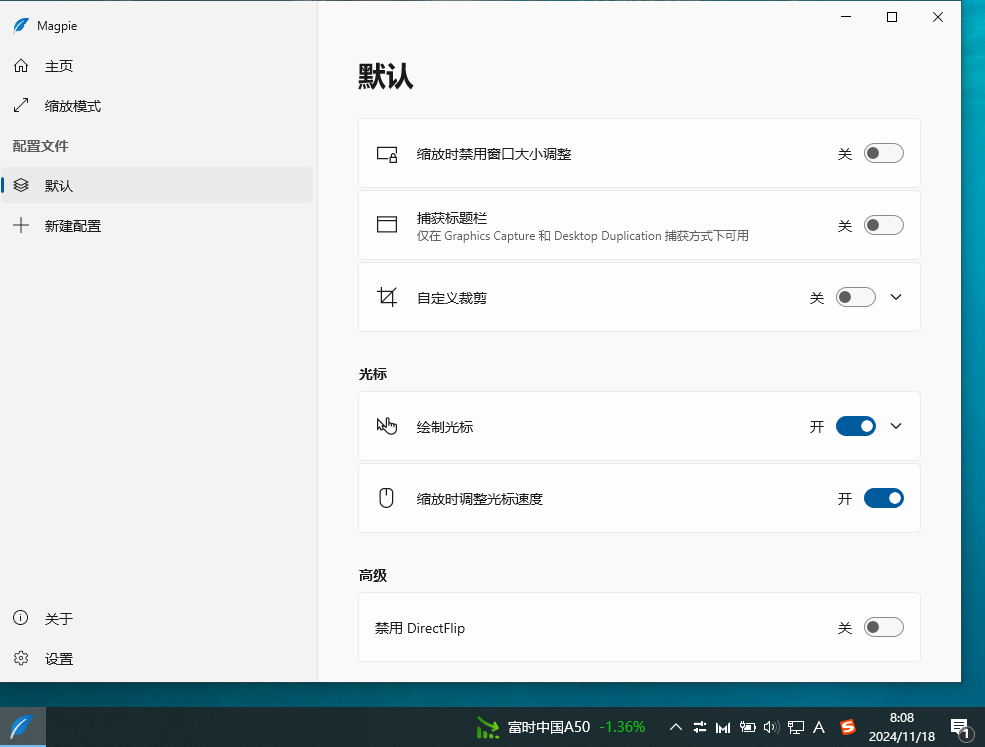Maximize the Magpie window
The height and width of the screenshot is (747, 985).
pyautogui.click(x=891, y=17)
